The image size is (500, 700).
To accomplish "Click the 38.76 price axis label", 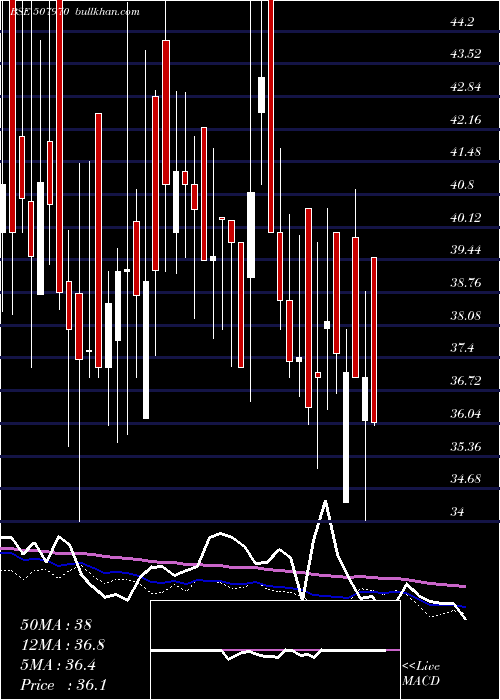I will click(x=466, y=283).
